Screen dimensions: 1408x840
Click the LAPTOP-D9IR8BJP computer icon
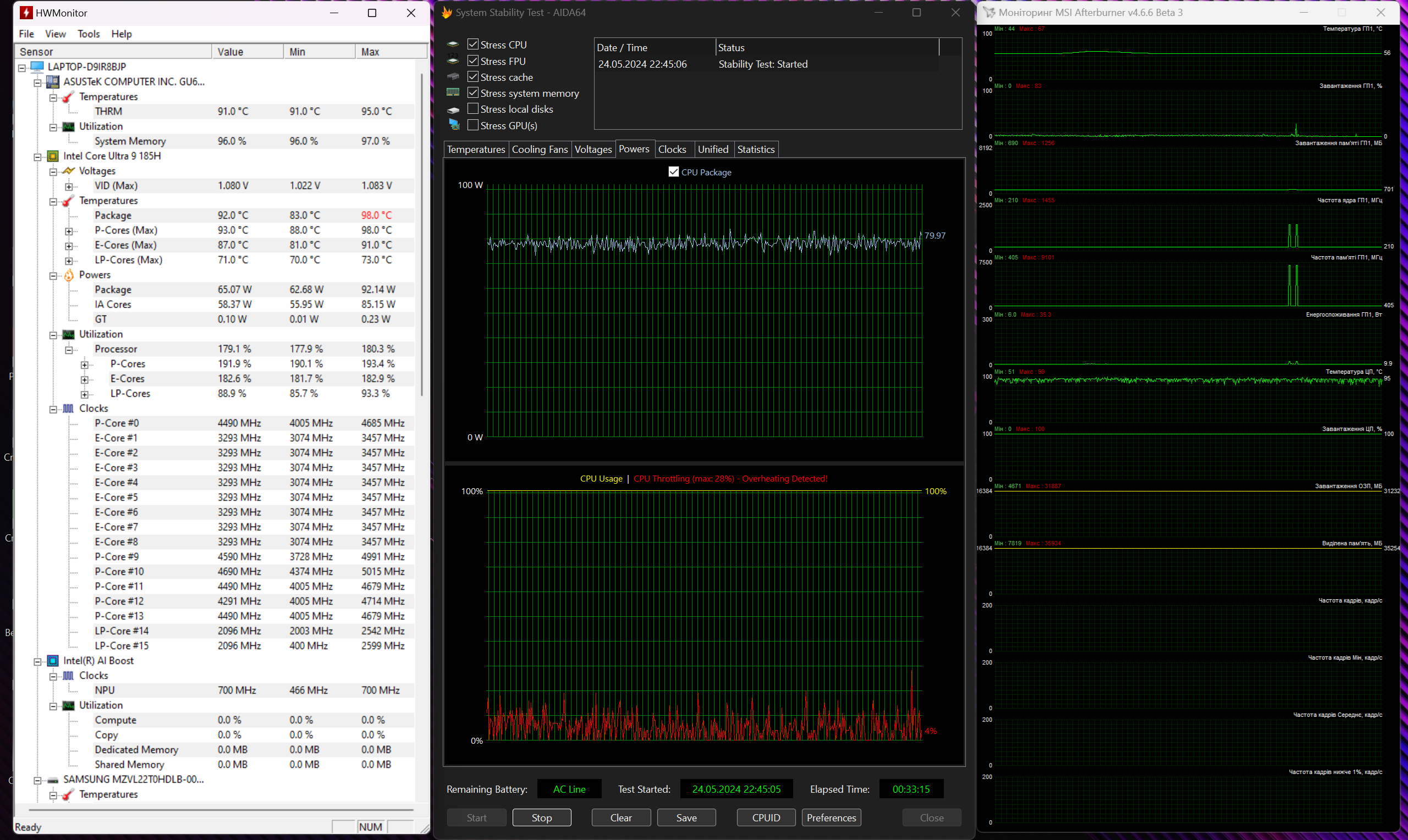37,67
